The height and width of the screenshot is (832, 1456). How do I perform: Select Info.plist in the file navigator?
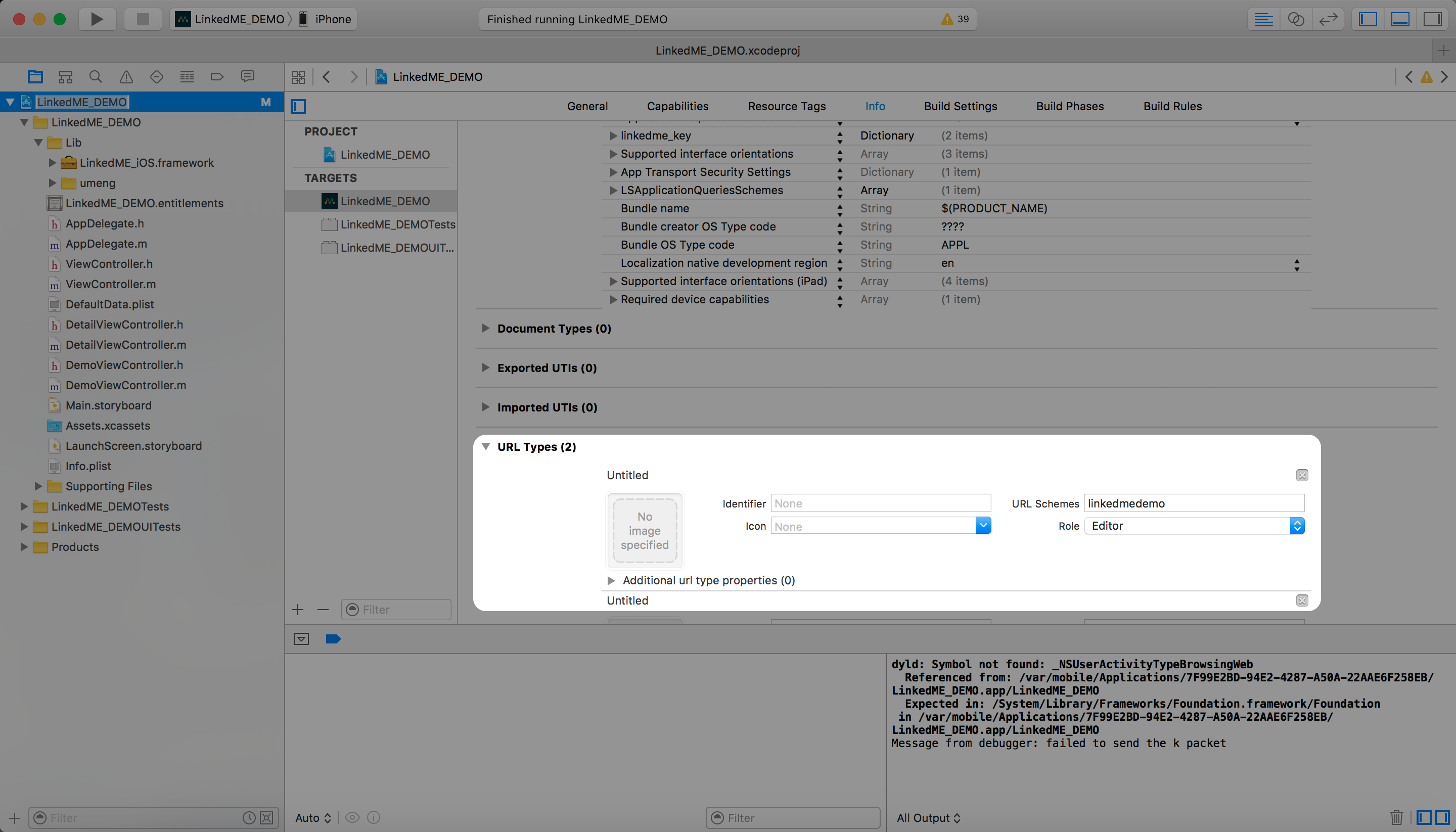88,466
